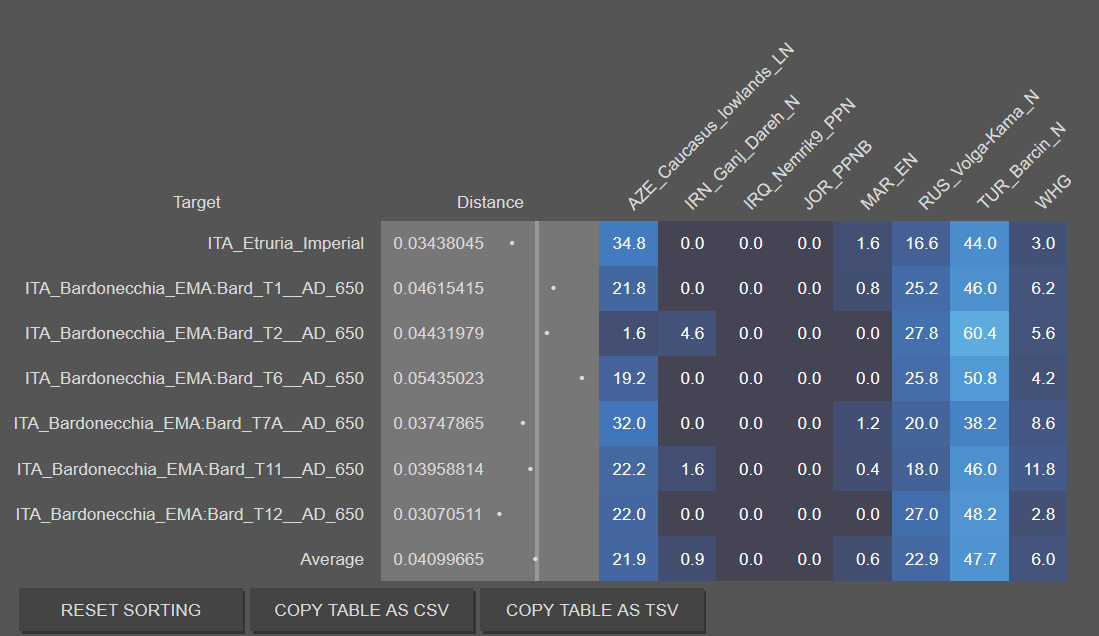1099x636 pixels.
Task: Sort by MAR_EN column header
Action: pyautogui.click(x=888, y=182)
